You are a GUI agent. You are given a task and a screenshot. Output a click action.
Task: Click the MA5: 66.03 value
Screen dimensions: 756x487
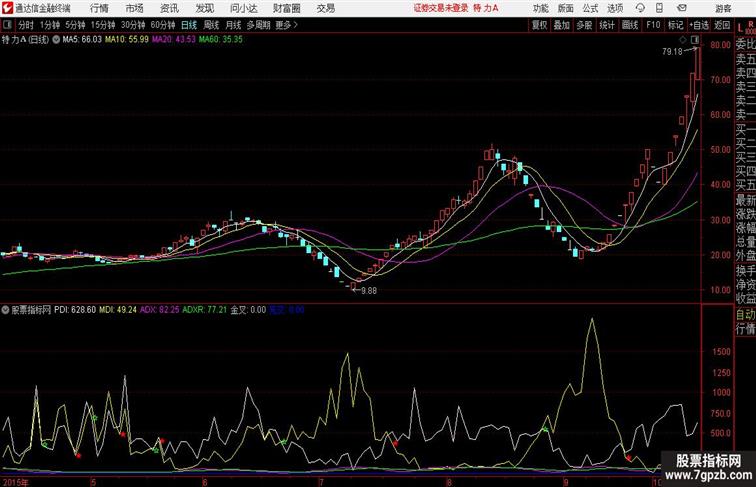click(x=82, y=40)
